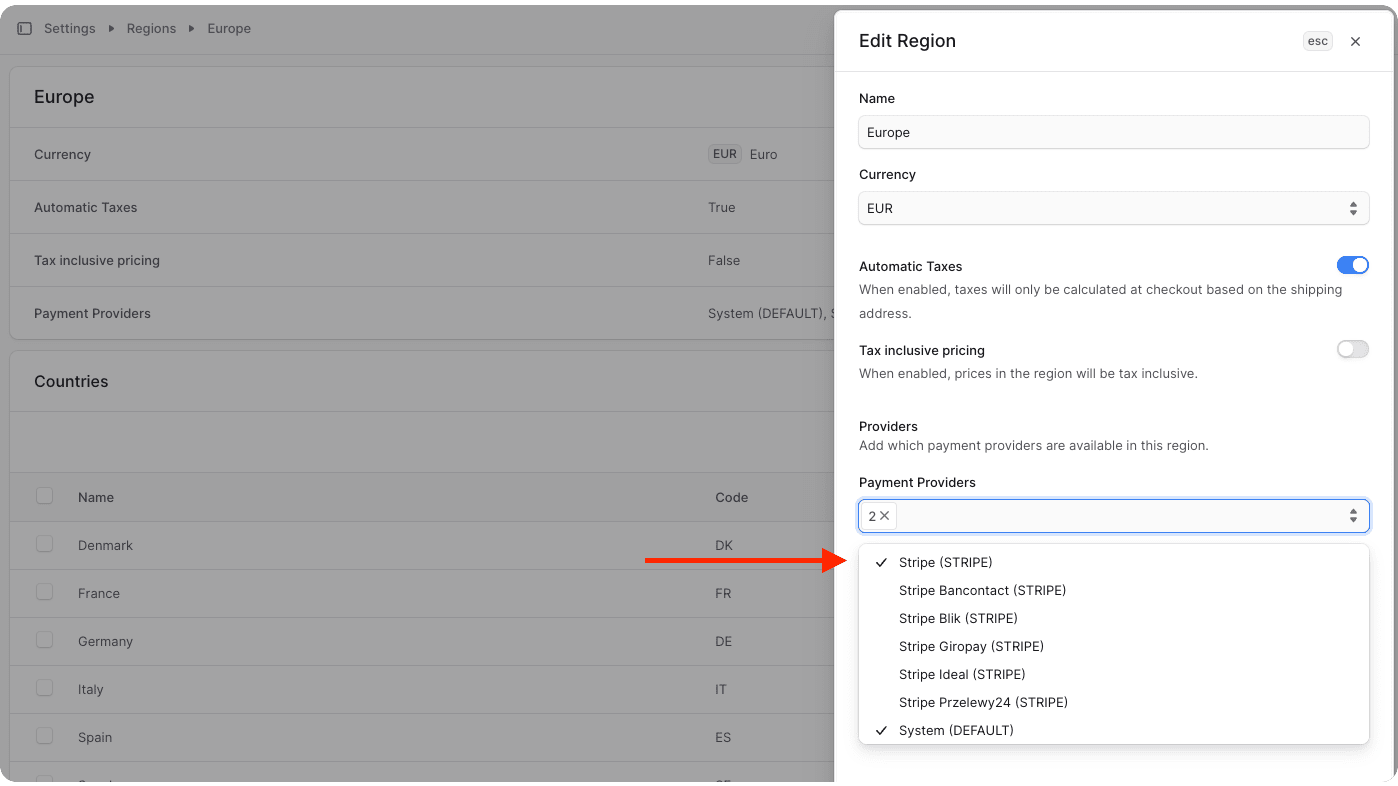The height and width of the screenshot is (786, 1398).
Task: Close the Edit Region panel with the X
Action: 1355,41
